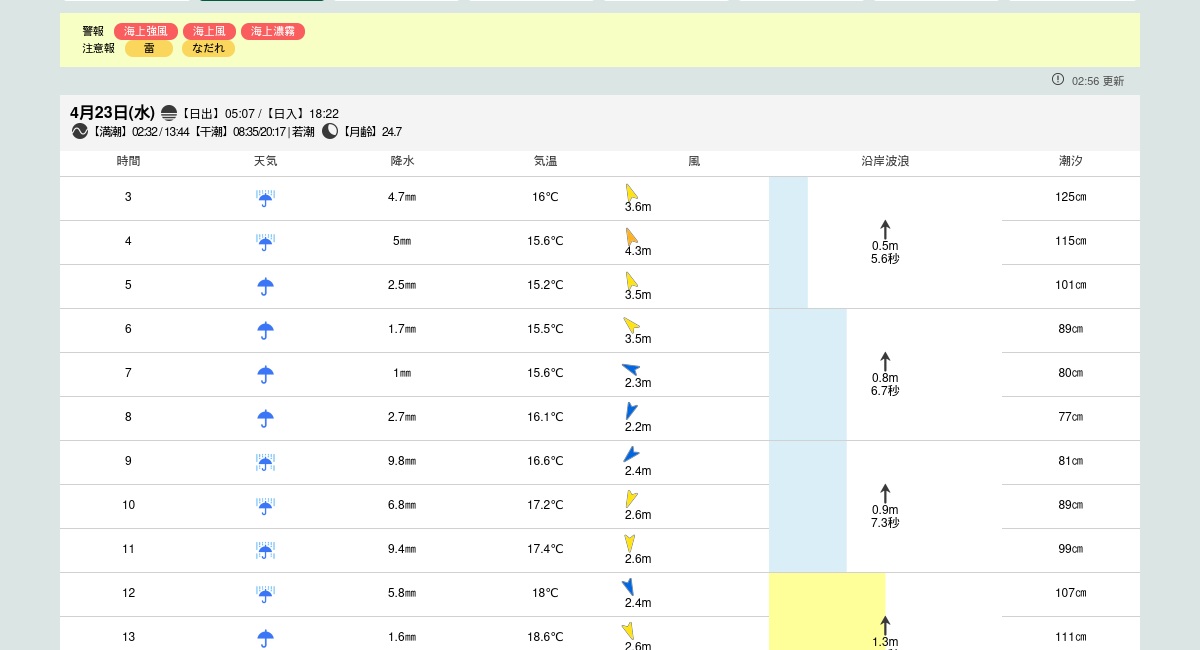Click the orange wind arrow showing 4.3m
This screenshot has height=650, width=1200.
[631, 237]
